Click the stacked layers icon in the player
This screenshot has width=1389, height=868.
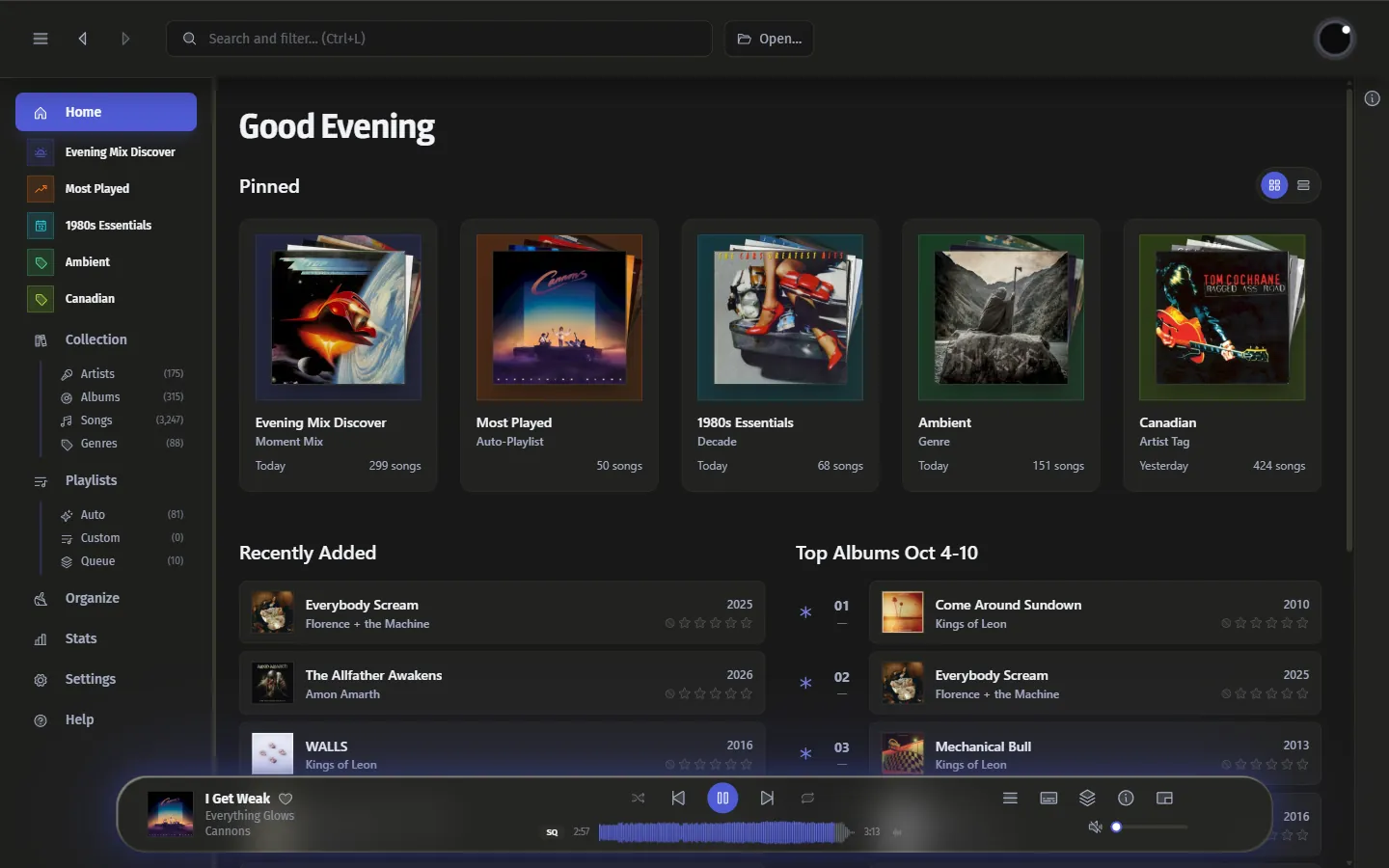point(1087,798)
